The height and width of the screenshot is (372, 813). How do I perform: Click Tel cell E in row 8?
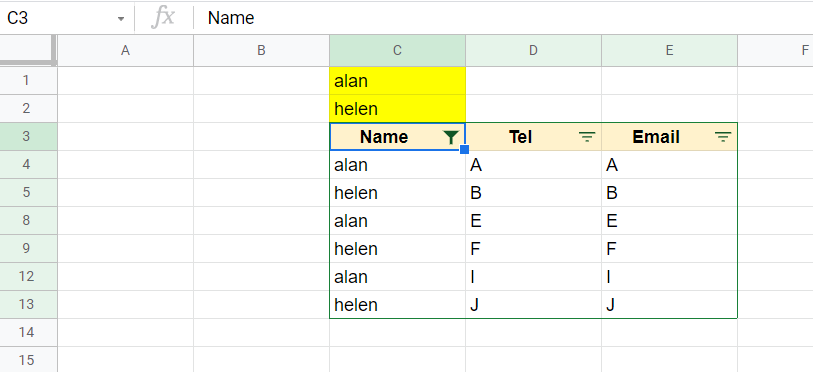[x=534, y=221]
